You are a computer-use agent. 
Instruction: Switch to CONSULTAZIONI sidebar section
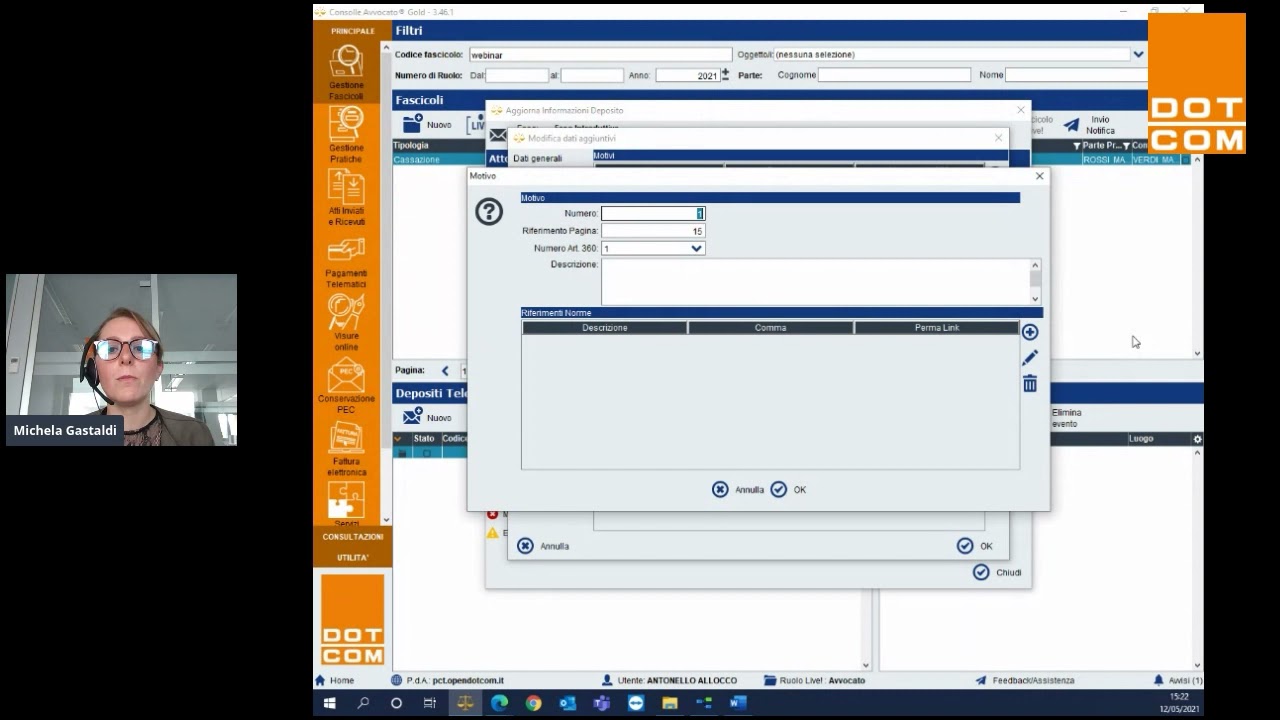[352, 537]
